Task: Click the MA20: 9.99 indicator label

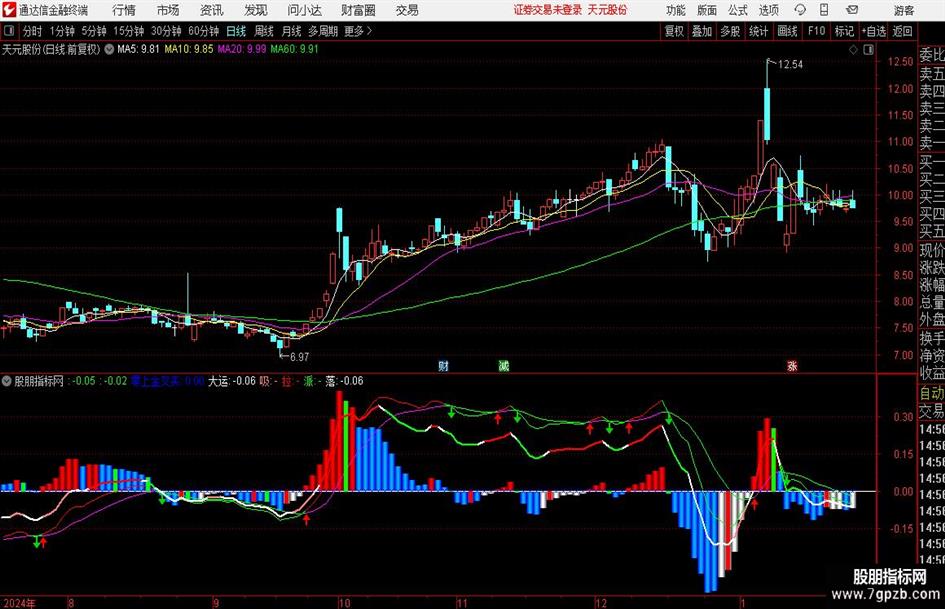Action: [x=242, y=49]
